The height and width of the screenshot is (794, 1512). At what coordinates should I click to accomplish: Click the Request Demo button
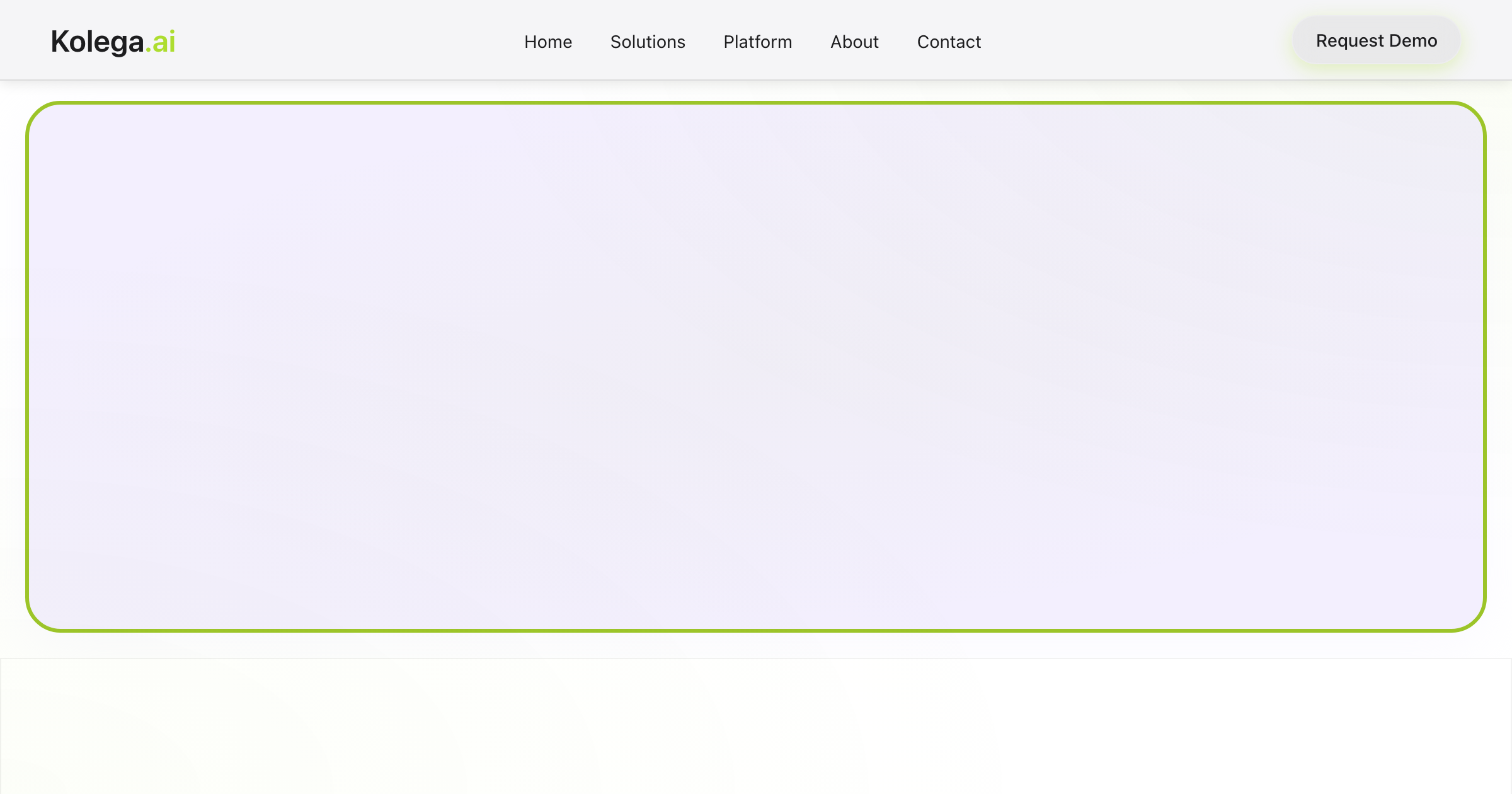[1377, 40]
